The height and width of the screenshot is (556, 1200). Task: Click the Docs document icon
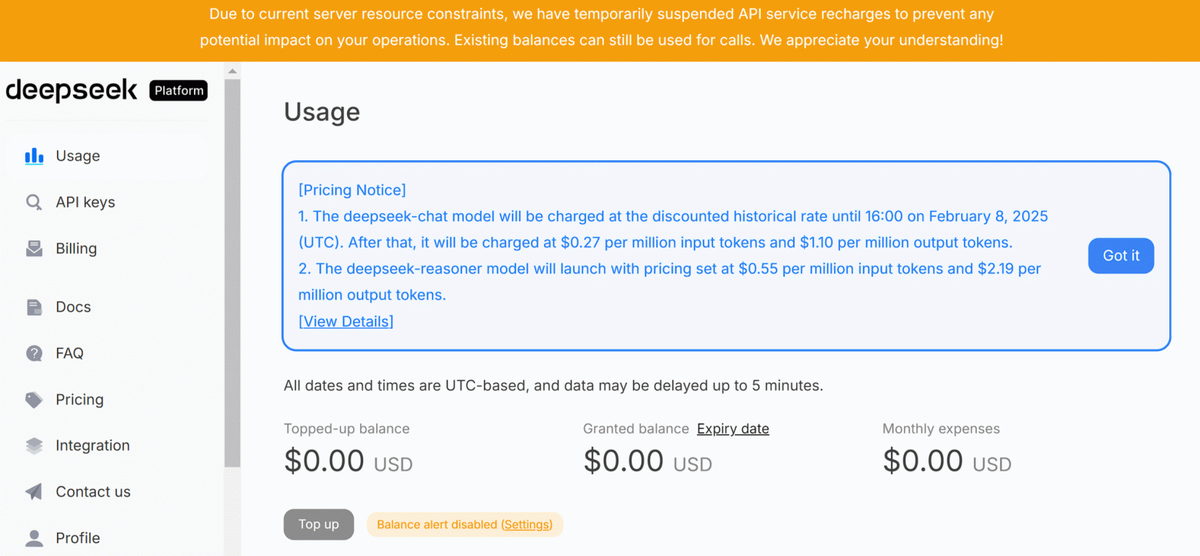coord(34,307)
